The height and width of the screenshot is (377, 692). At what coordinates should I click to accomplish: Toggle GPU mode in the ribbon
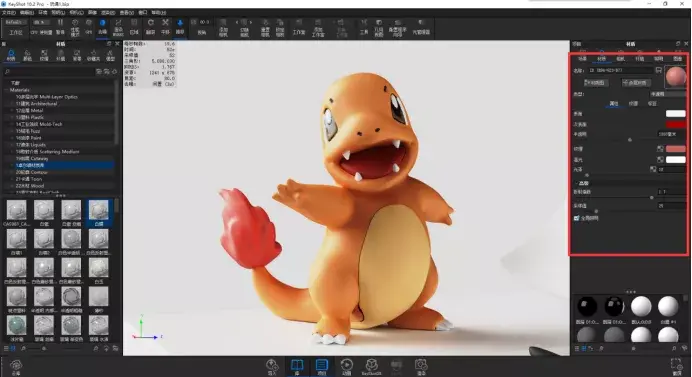coord(89,26)
